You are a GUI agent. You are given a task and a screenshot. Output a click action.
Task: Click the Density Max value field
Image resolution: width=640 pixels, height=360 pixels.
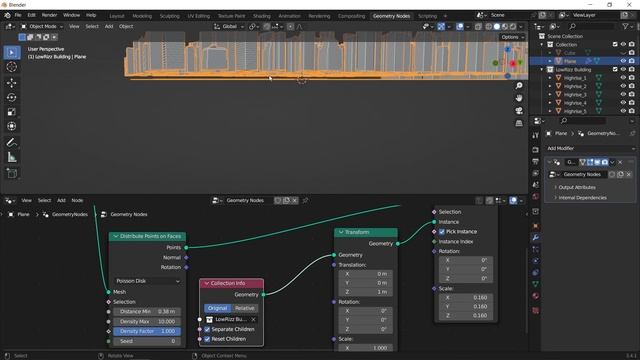click(147, 322)
